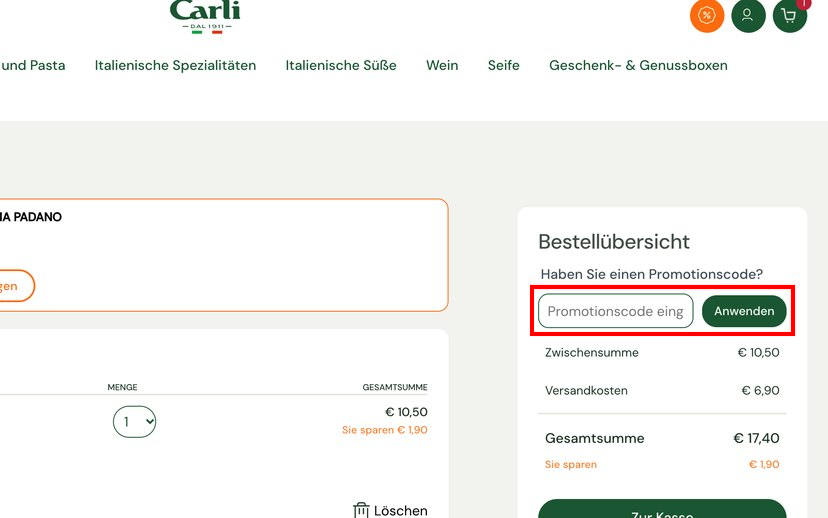Click the Gesamtsumme € 17,40 value
The image size is (828, 518).
coord(756,438)
